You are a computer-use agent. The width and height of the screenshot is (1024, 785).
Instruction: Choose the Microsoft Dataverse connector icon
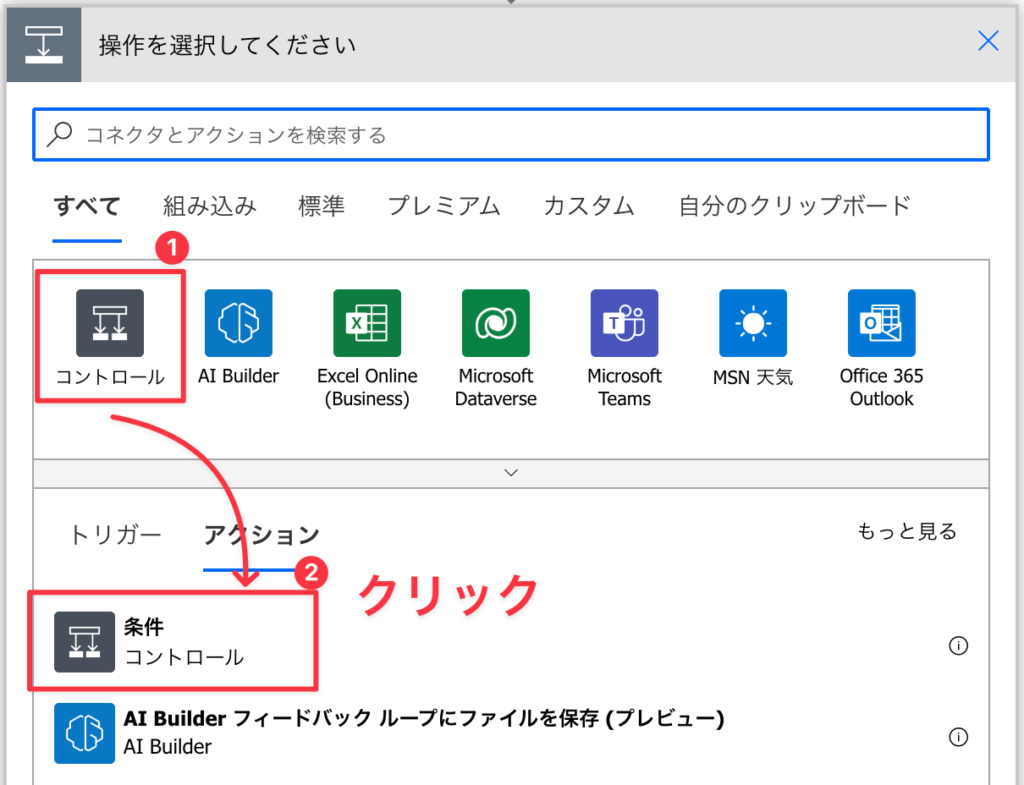pos(496,323)
